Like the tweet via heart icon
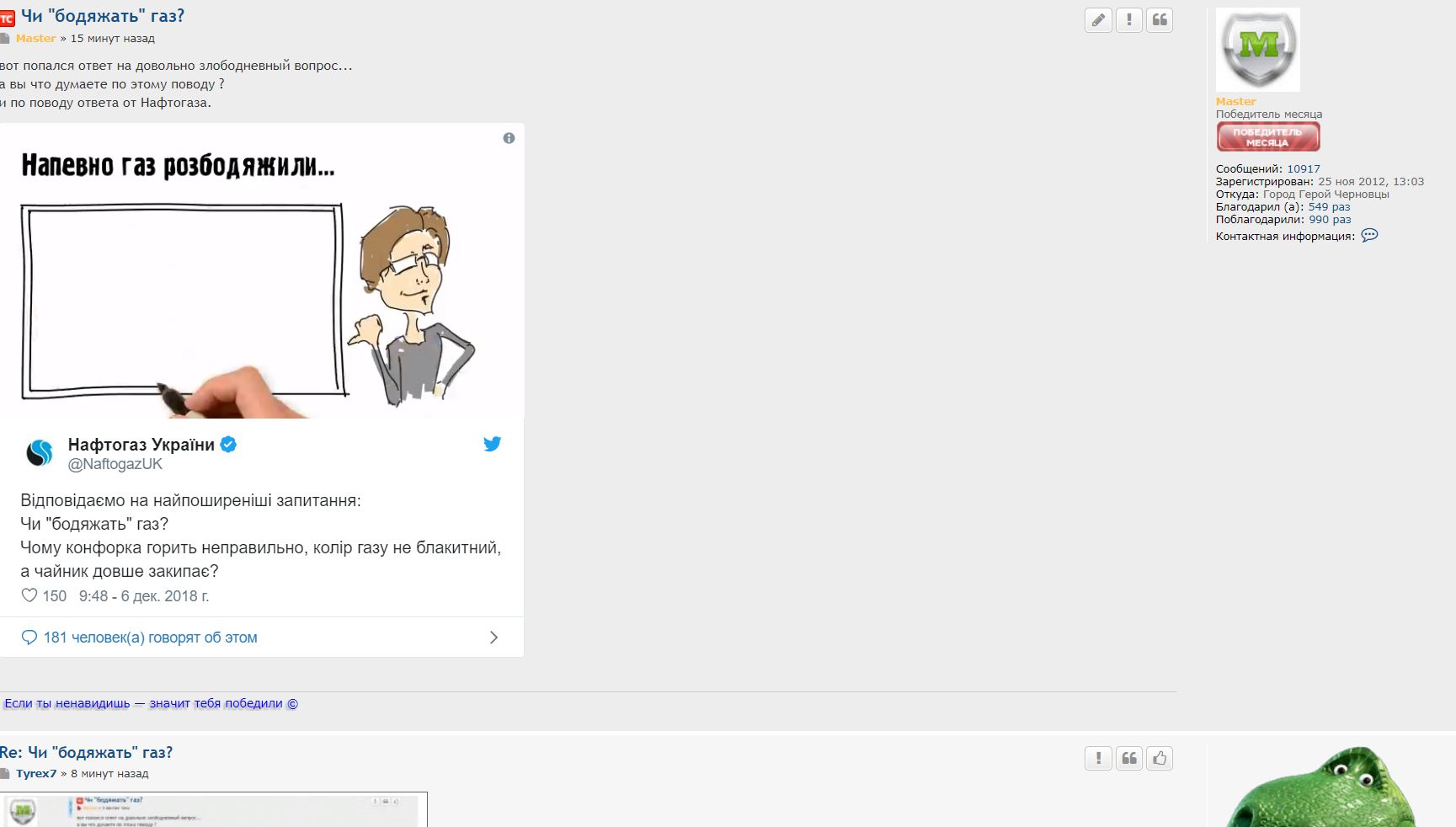Viewport: 1456px width, 827px height. coord(29,595)
